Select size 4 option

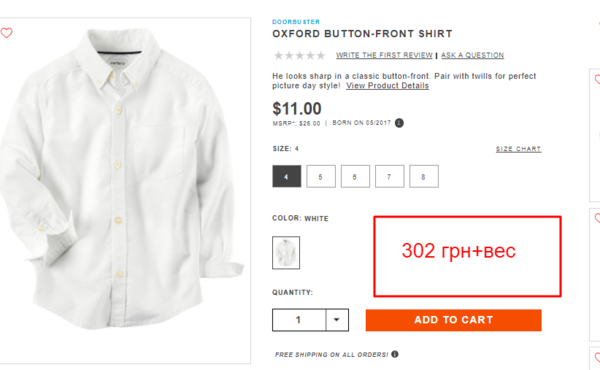pos(287,176)
